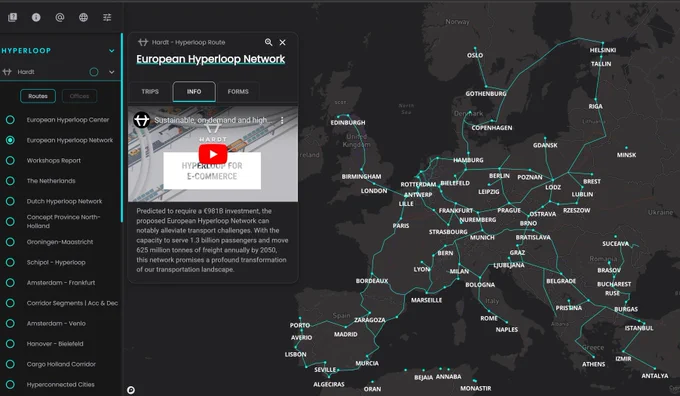Click the BORDEAUX label on map

[x=372, y=281]
